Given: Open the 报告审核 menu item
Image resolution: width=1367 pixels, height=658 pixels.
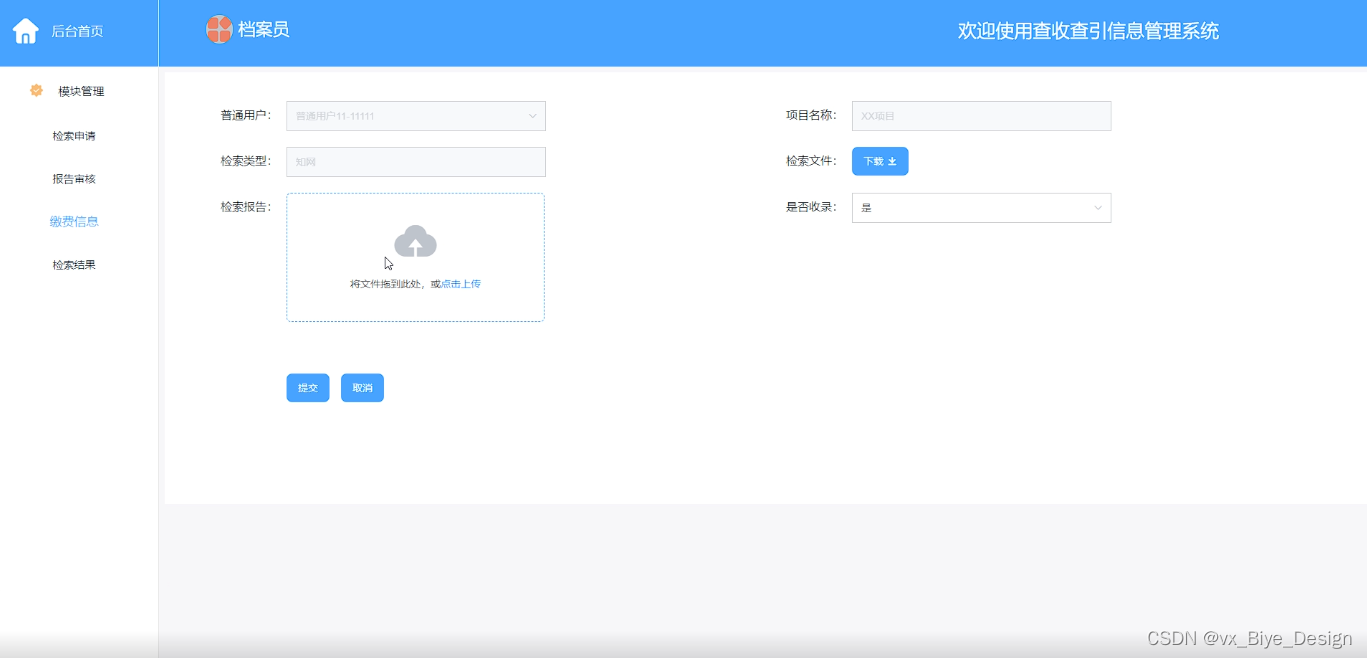Looking at the screenshot, I should point(74,179).
